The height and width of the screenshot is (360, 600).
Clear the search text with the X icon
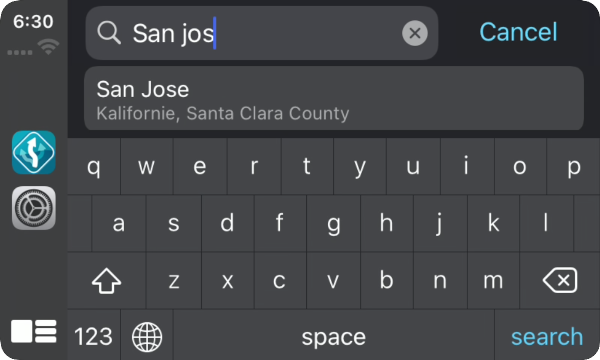pos(415,33)
